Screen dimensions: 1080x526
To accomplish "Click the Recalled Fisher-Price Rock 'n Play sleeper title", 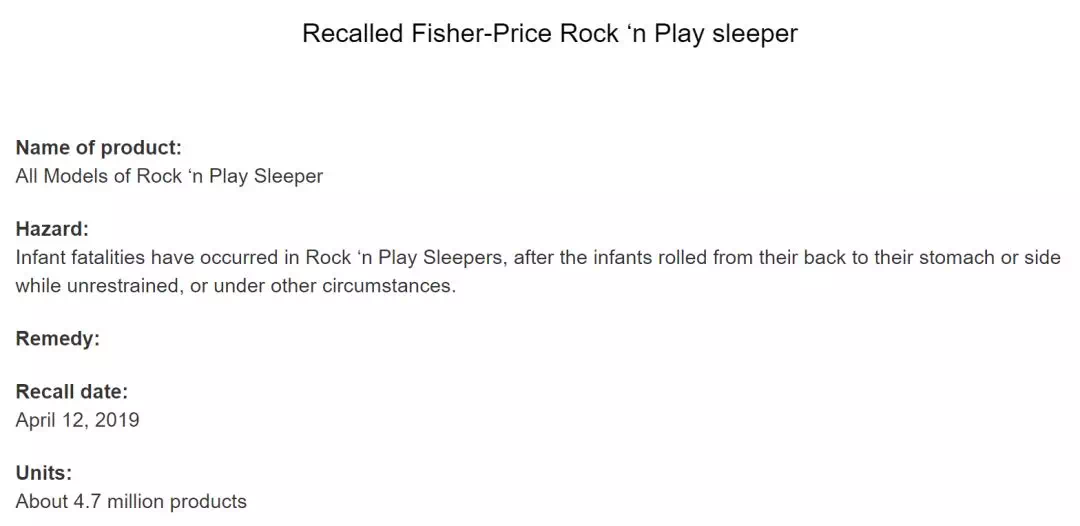I will [550, 33].
